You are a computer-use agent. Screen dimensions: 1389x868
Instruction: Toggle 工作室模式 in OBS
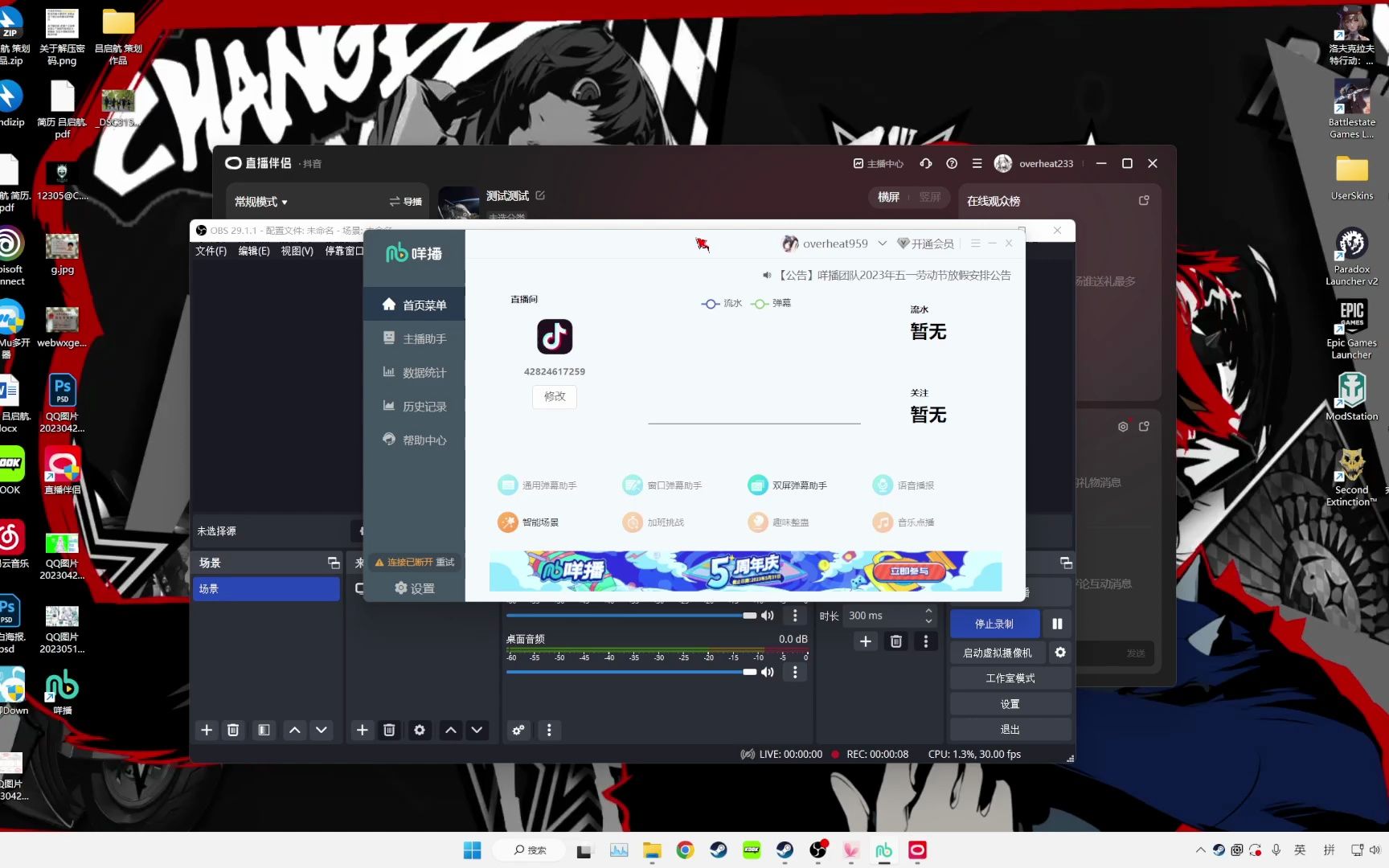click(x=1010, y=678)
